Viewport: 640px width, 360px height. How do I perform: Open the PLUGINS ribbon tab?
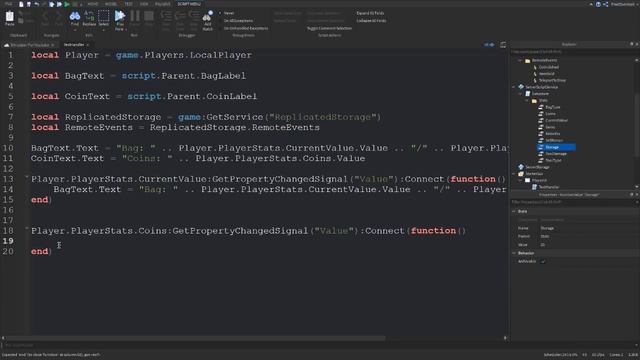point(162,4)
